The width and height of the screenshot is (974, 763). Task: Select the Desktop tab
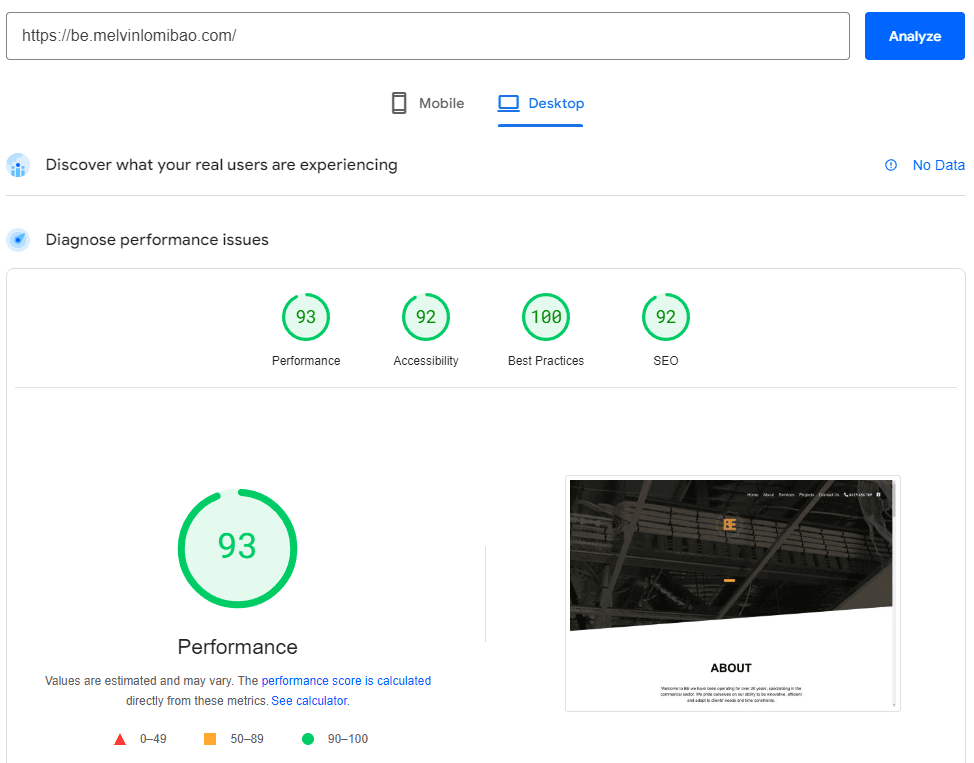pos(541,102)
